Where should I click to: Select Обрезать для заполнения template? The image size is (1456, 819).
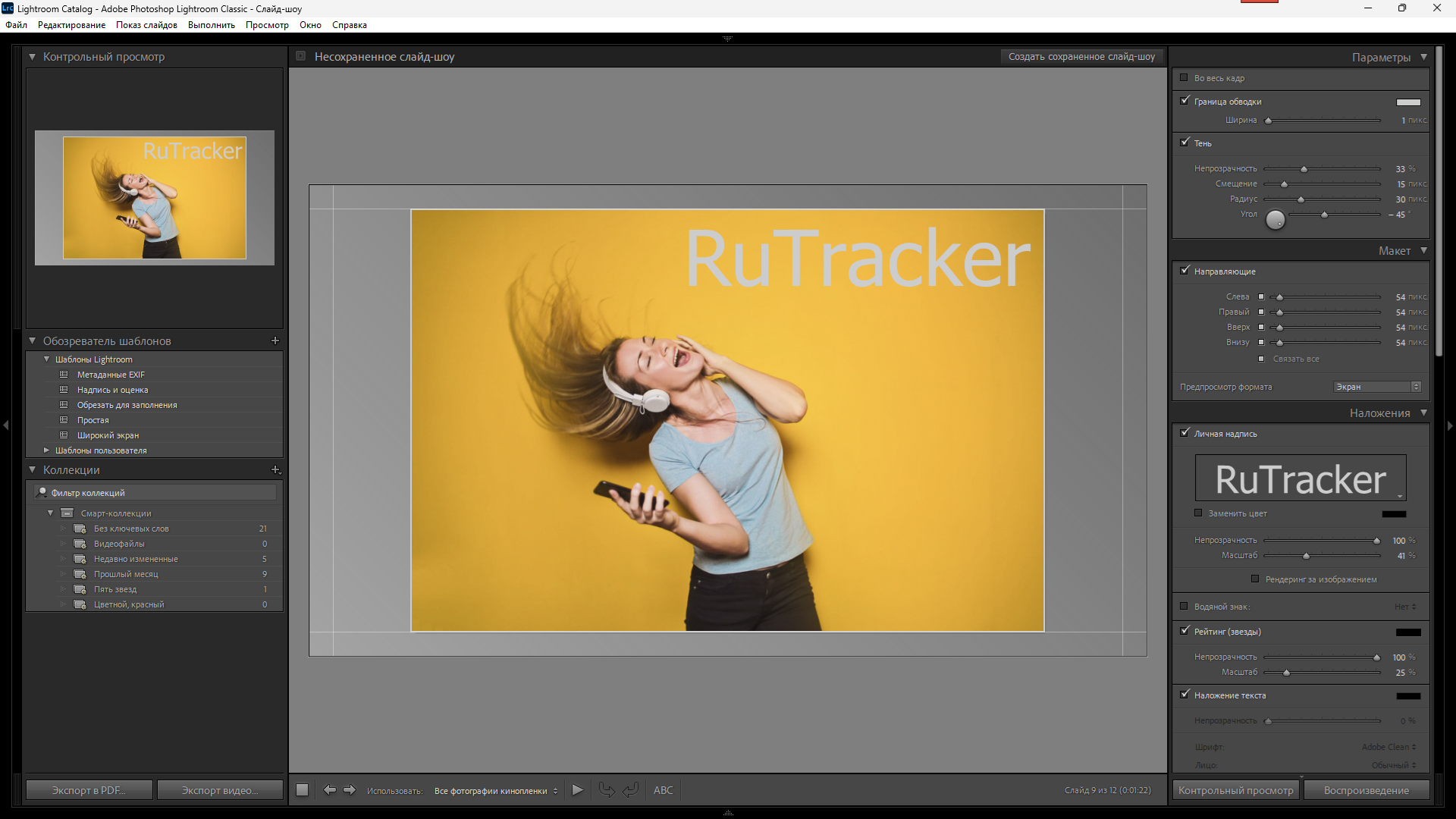pyautogui.click(x=127, y=405)
